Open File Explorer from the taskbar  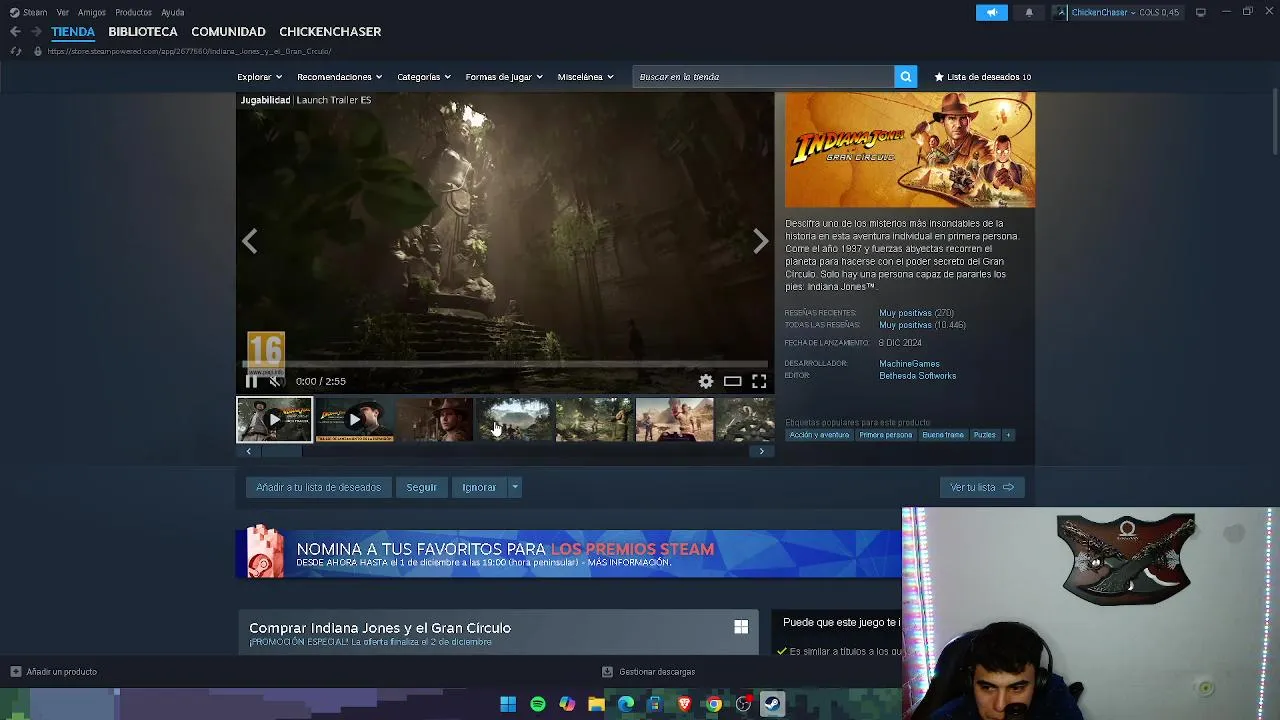tap(596, 704)
